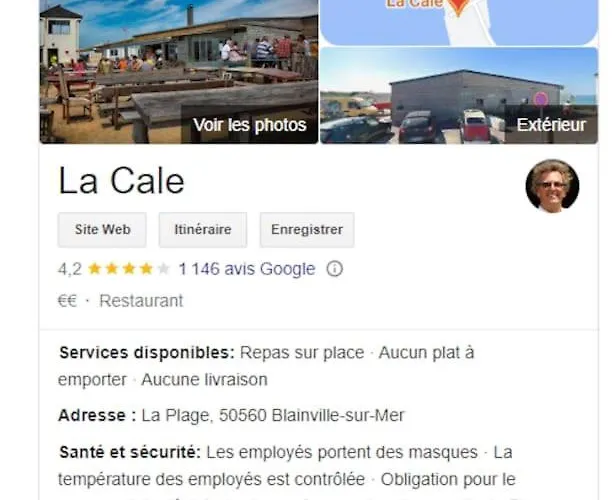
Task: Click the Services disponibles label
Action: (147, 353)
